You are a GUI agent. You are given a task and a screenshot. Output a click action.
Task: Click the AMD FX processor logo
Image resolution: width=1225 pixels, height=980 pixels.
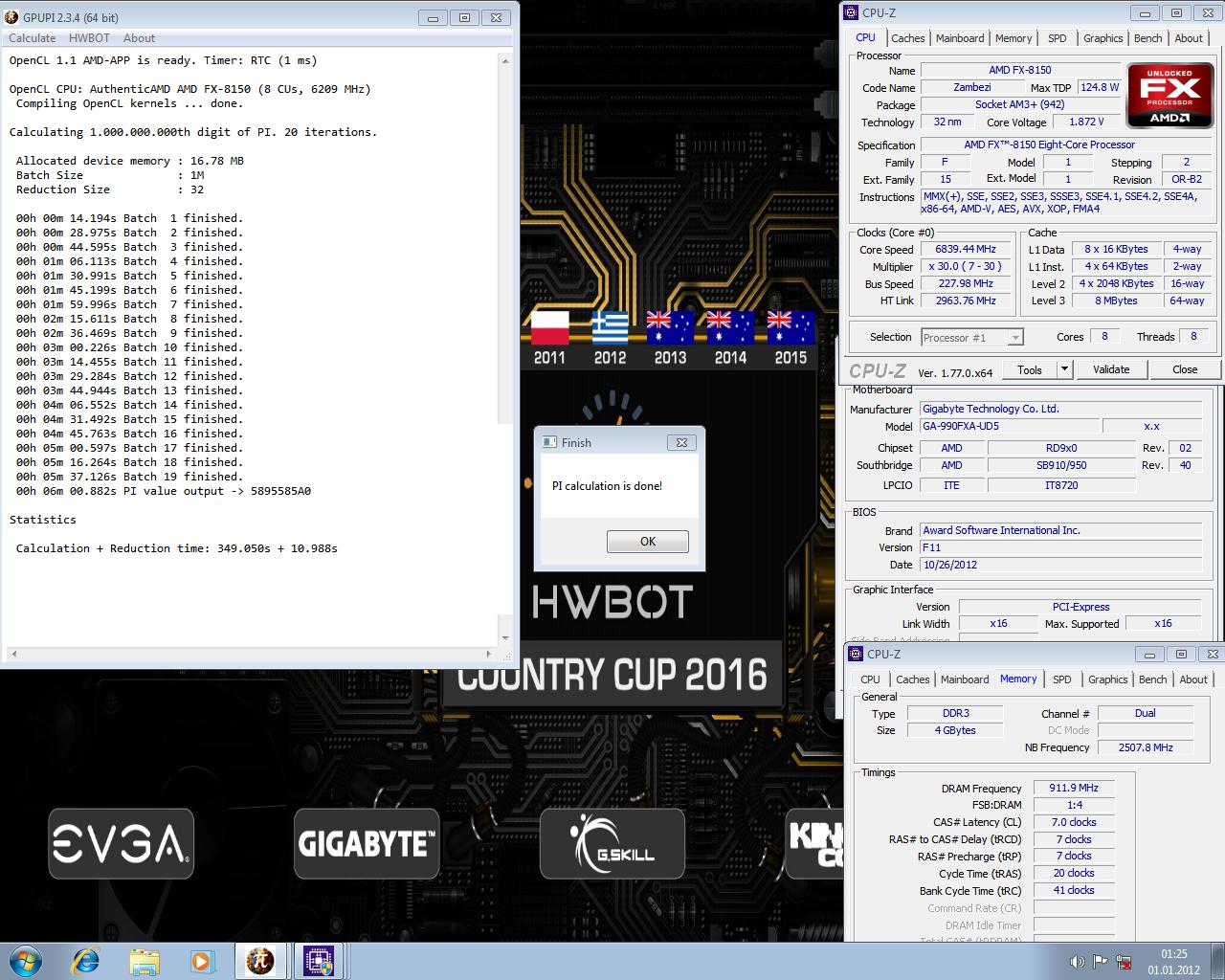tap(1169, 96)
